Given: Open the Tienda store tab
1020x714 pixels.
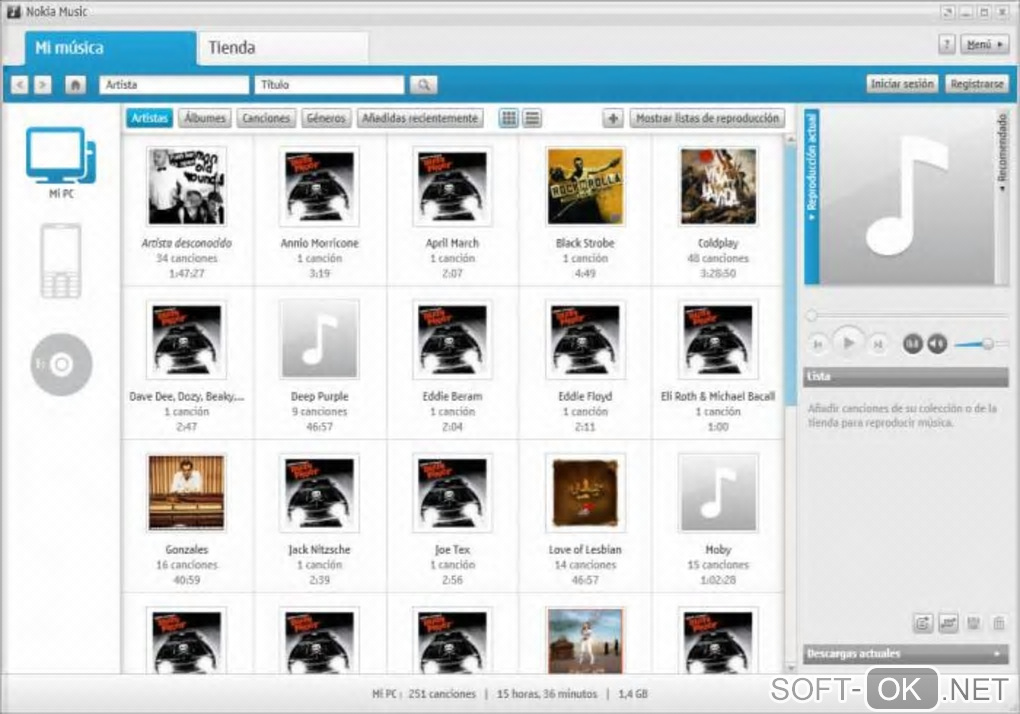Looking at the screenshot, I should click(x=284, y=48).
